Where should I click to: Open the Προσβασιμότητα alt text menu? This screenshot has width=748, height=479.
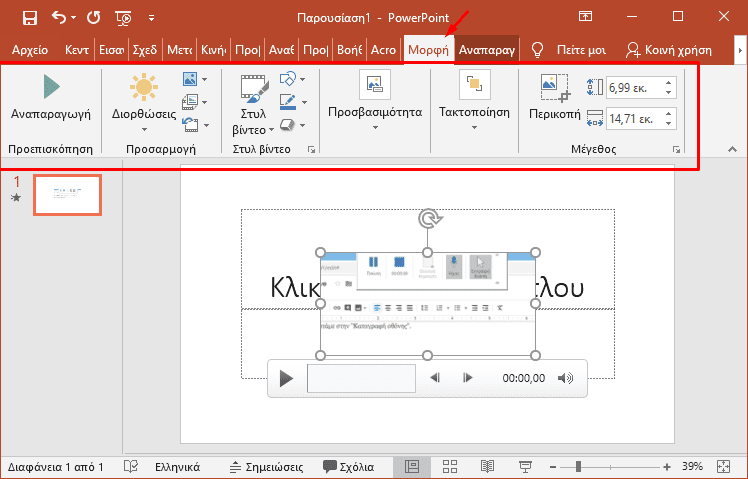(x=375, y=100)
